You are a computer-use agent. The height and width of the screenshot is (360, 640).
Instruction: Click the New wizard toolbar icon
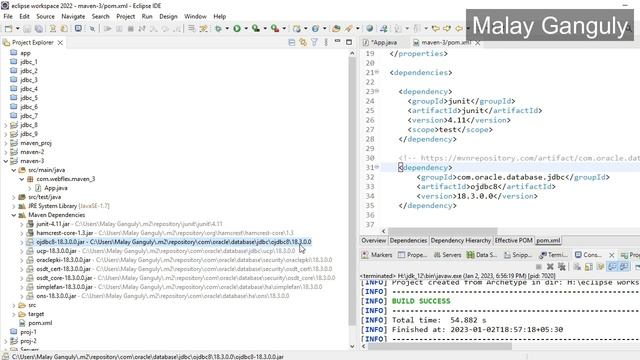pos(8,29)
